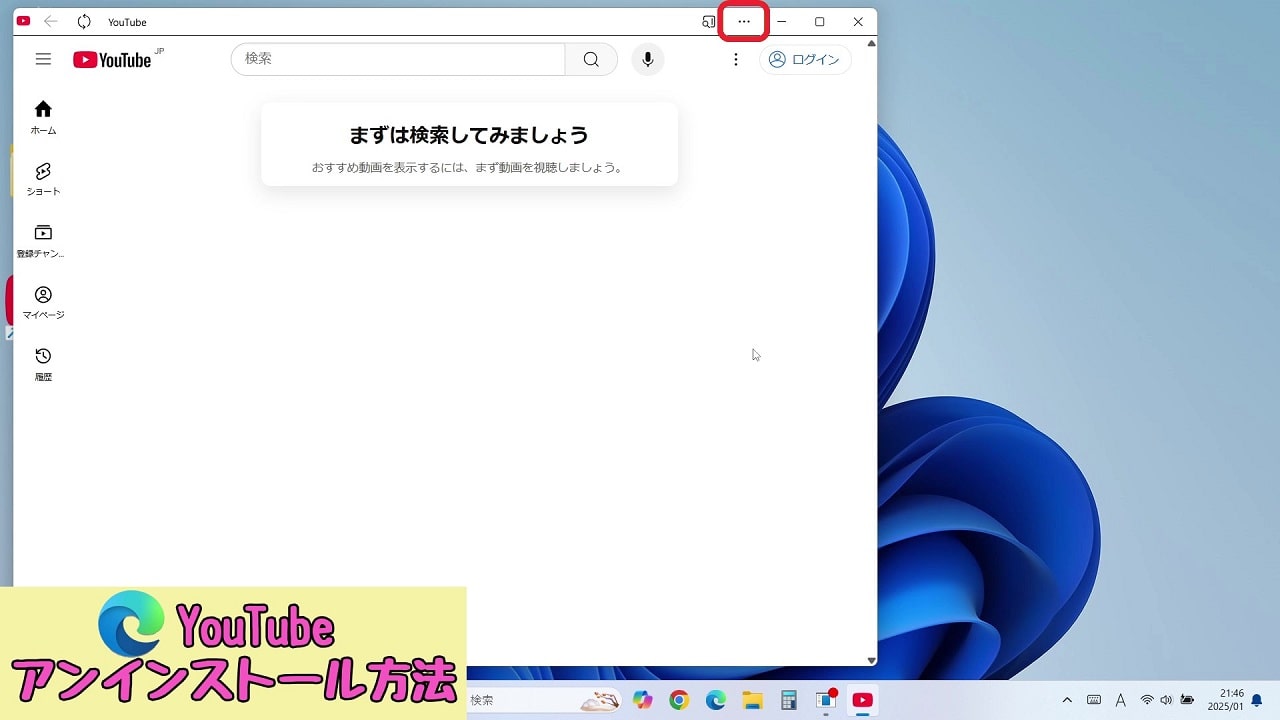
Task: Click the YouTube app taskbar icon
Action: [862, 700]
